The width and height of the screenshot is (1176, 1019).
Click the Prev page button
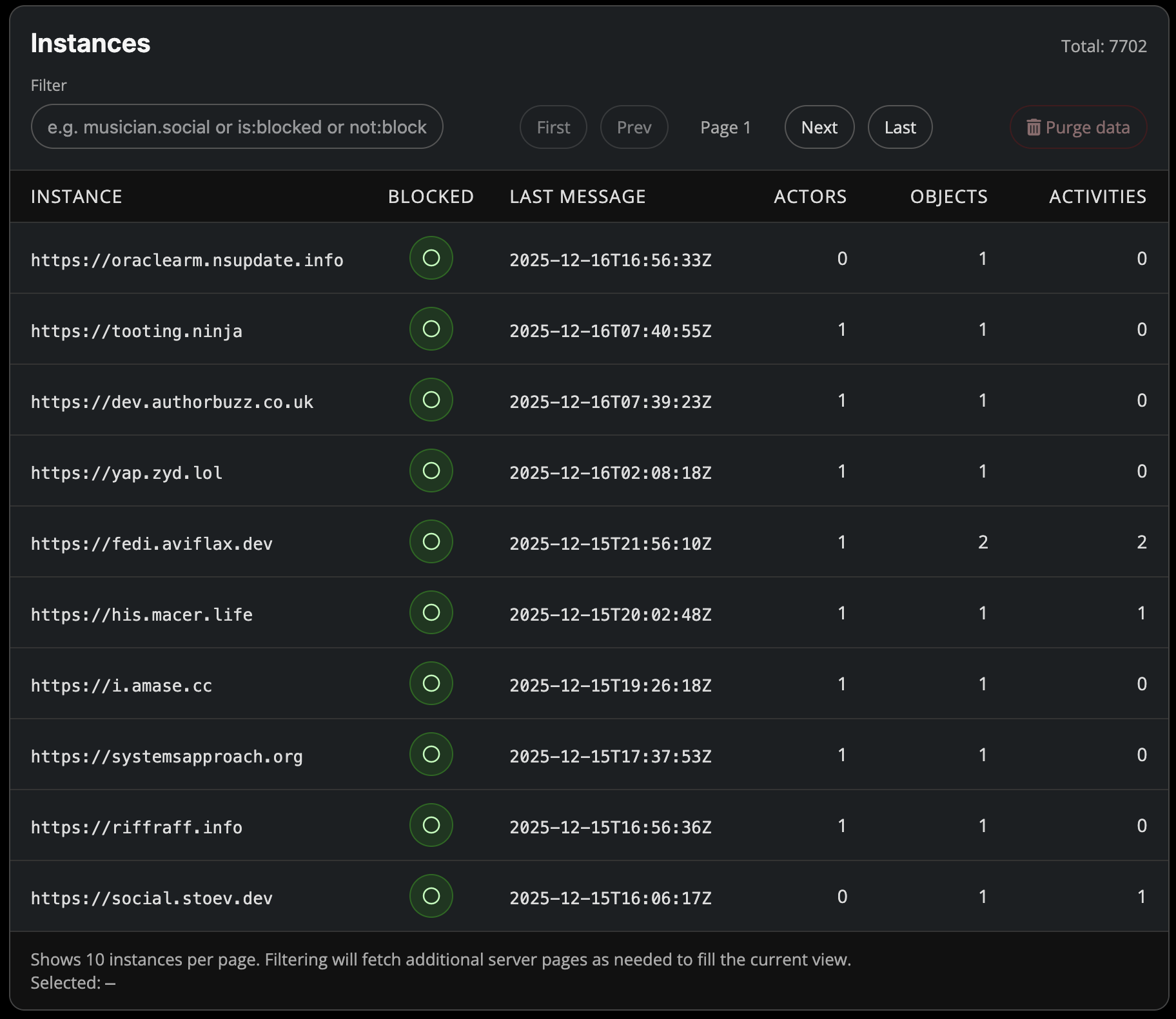pos(633,127)
